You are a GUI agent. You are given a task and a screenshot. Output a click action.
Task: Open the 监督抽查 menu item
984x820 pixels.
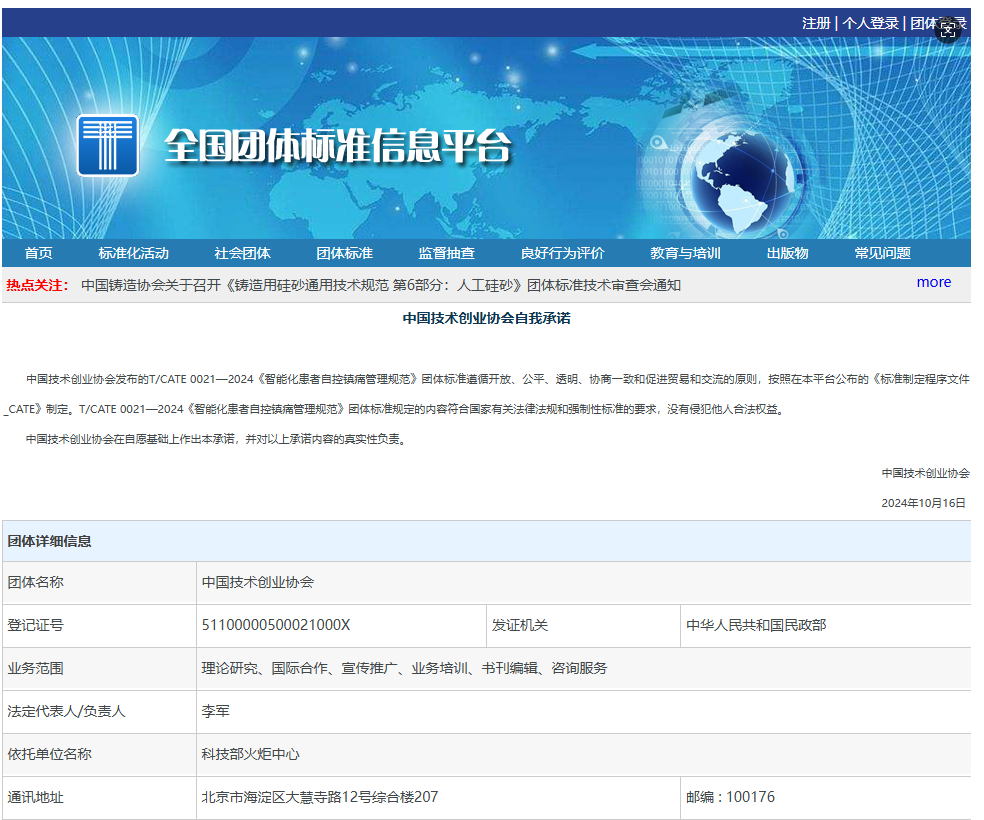pyautogui.click(x=446, y=253)
